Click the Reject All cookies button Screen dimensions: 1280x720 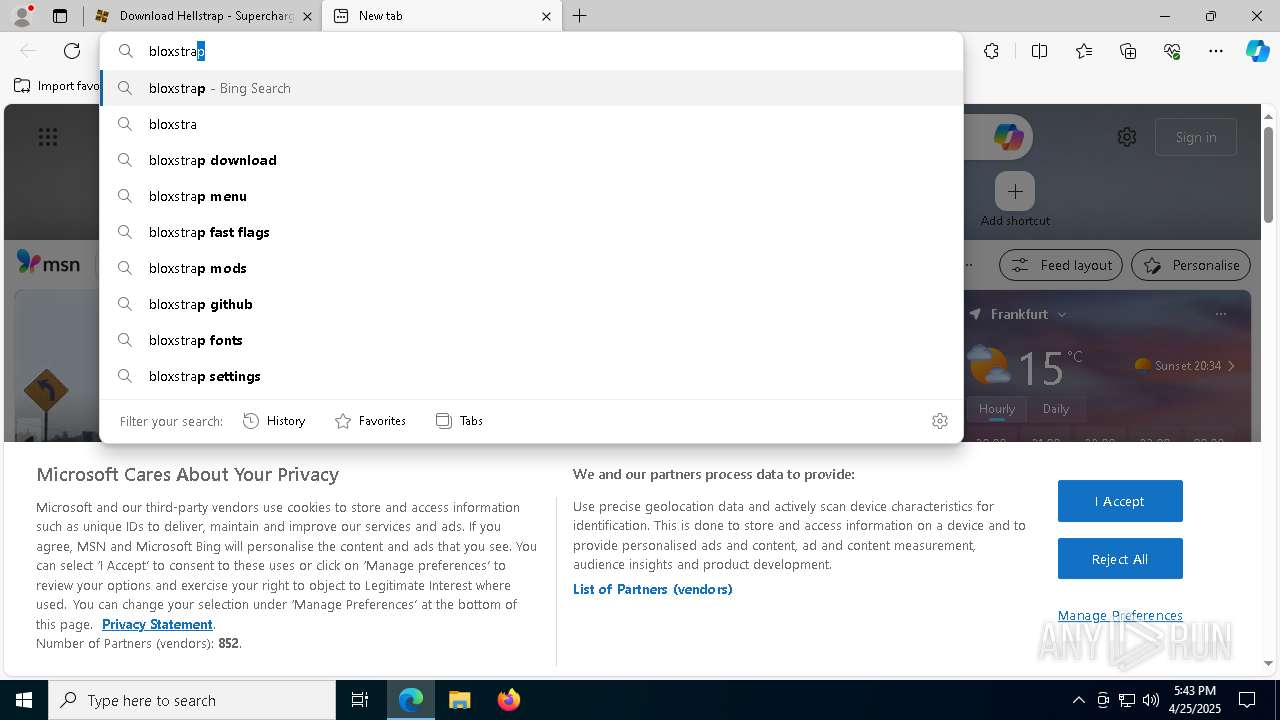(x=1120, y=559)
